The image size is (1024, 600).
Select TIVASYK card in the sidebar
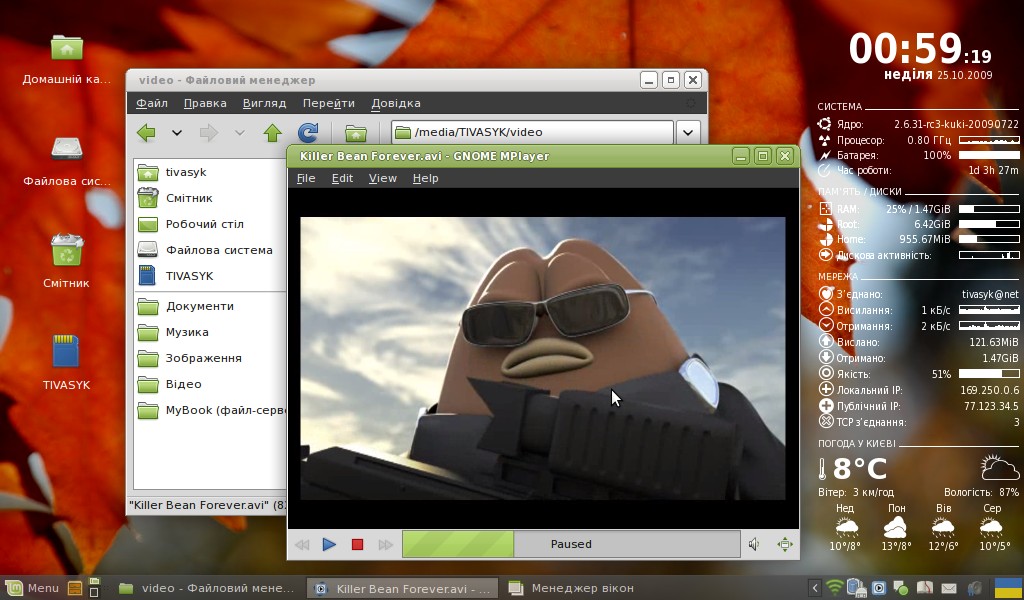click(210, 276)
